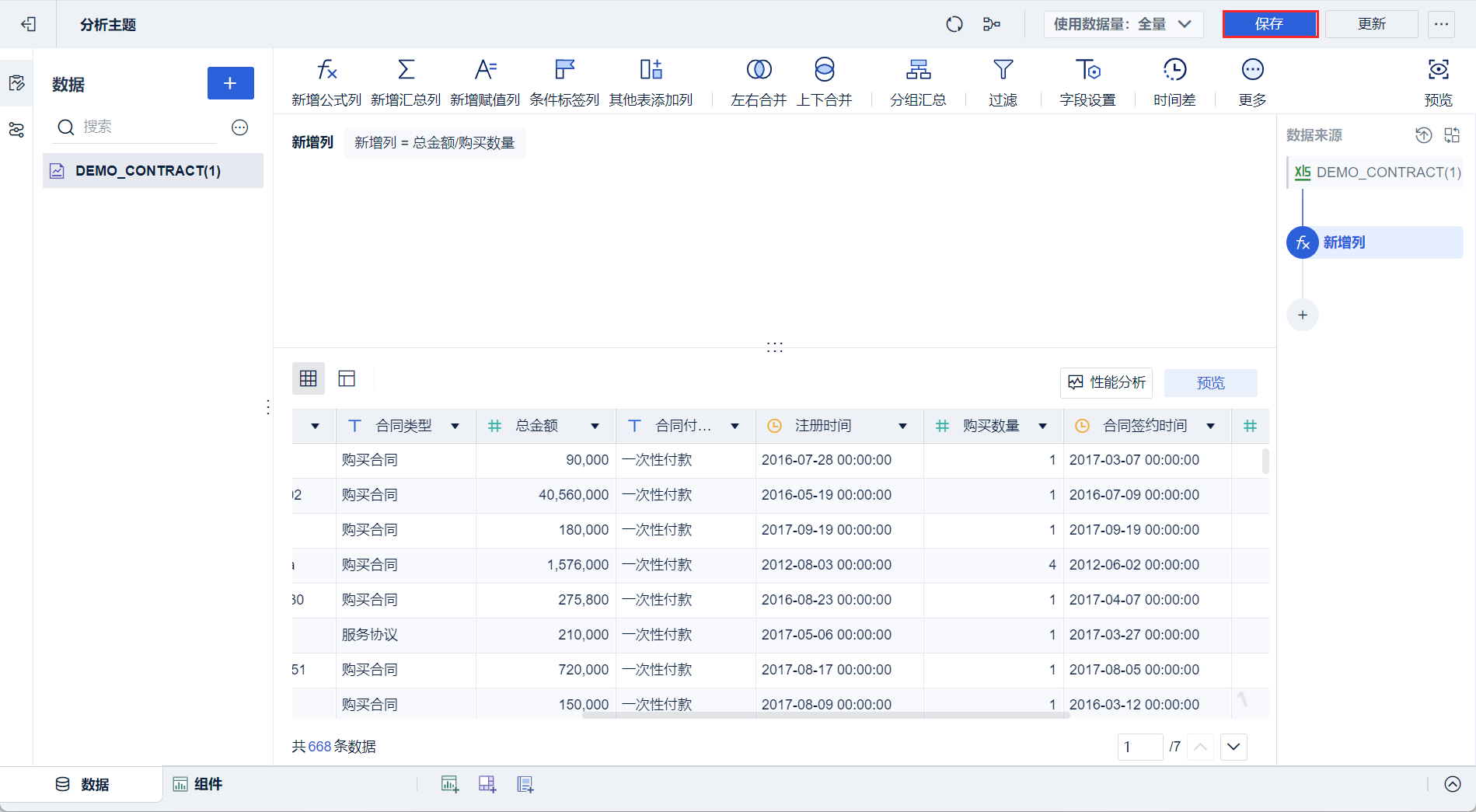This screenshot has height=812, width=1476.
Task: Click the 性能分析 button
Action: [x=1106, y=382]
